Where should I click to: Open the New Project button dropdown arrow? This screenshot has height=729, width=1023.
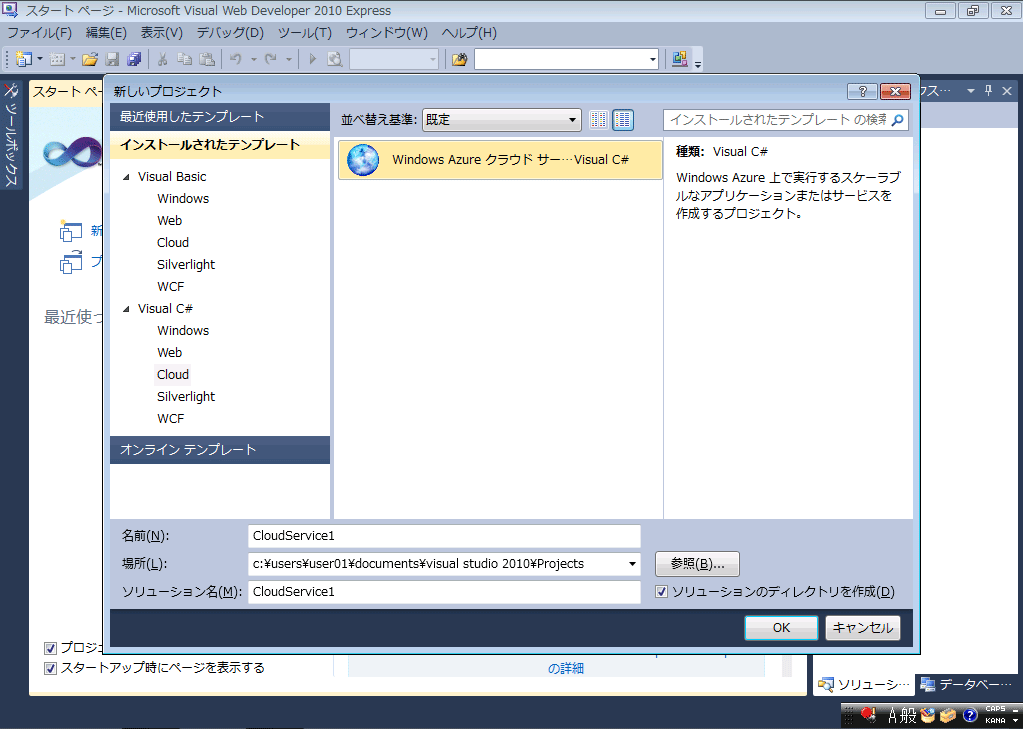click(x=40, y=59)
